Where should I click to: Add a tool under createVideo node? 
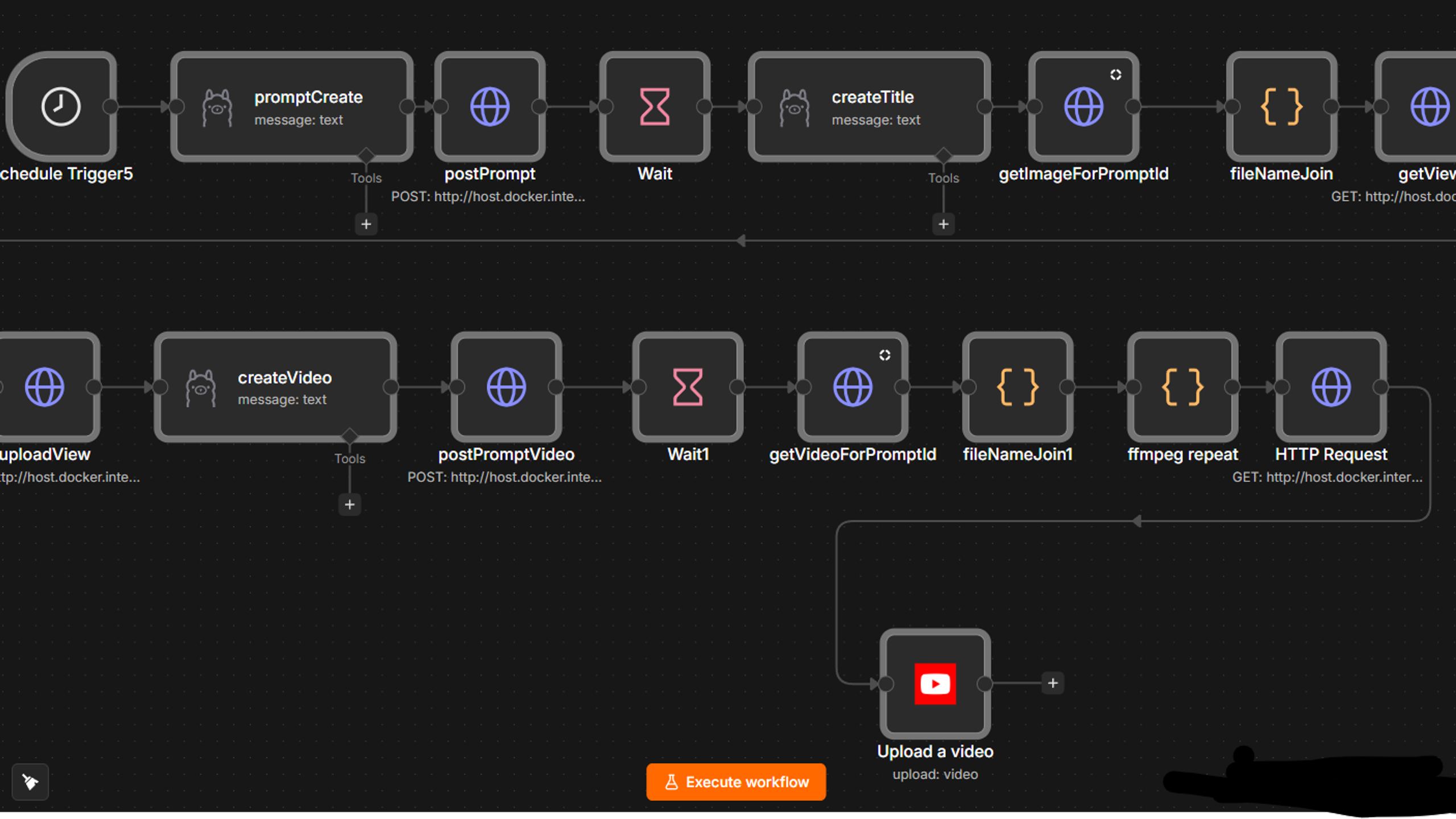[x=350, y=504]
